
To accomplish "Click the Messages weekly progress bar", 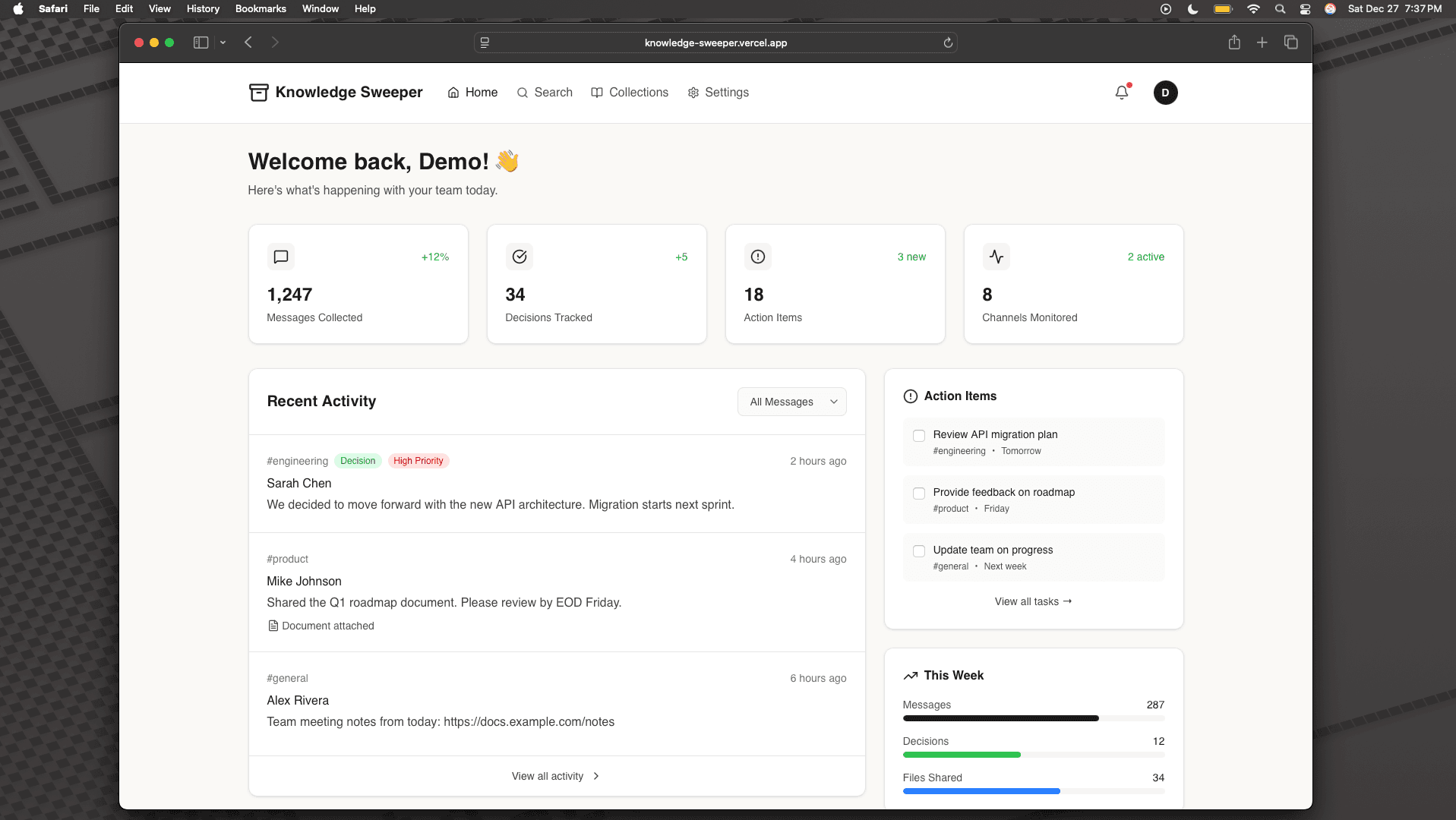I will pos(1033,718).
